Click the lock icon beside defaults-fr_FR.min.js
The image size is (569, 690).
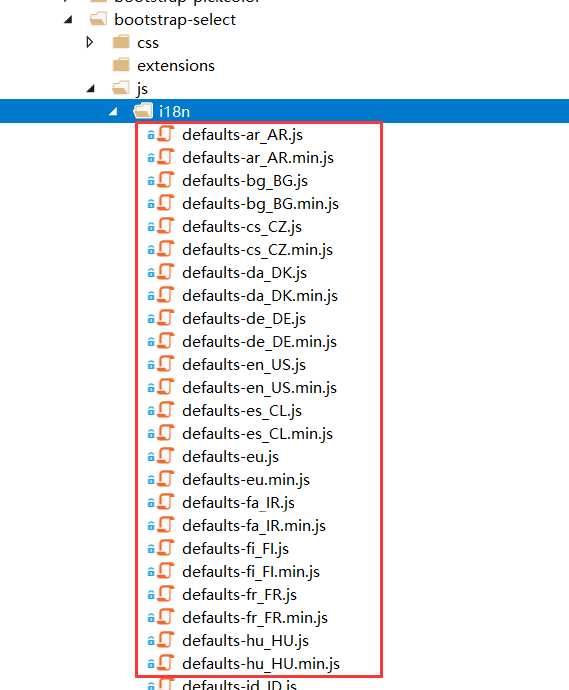(x=151, y=618)
